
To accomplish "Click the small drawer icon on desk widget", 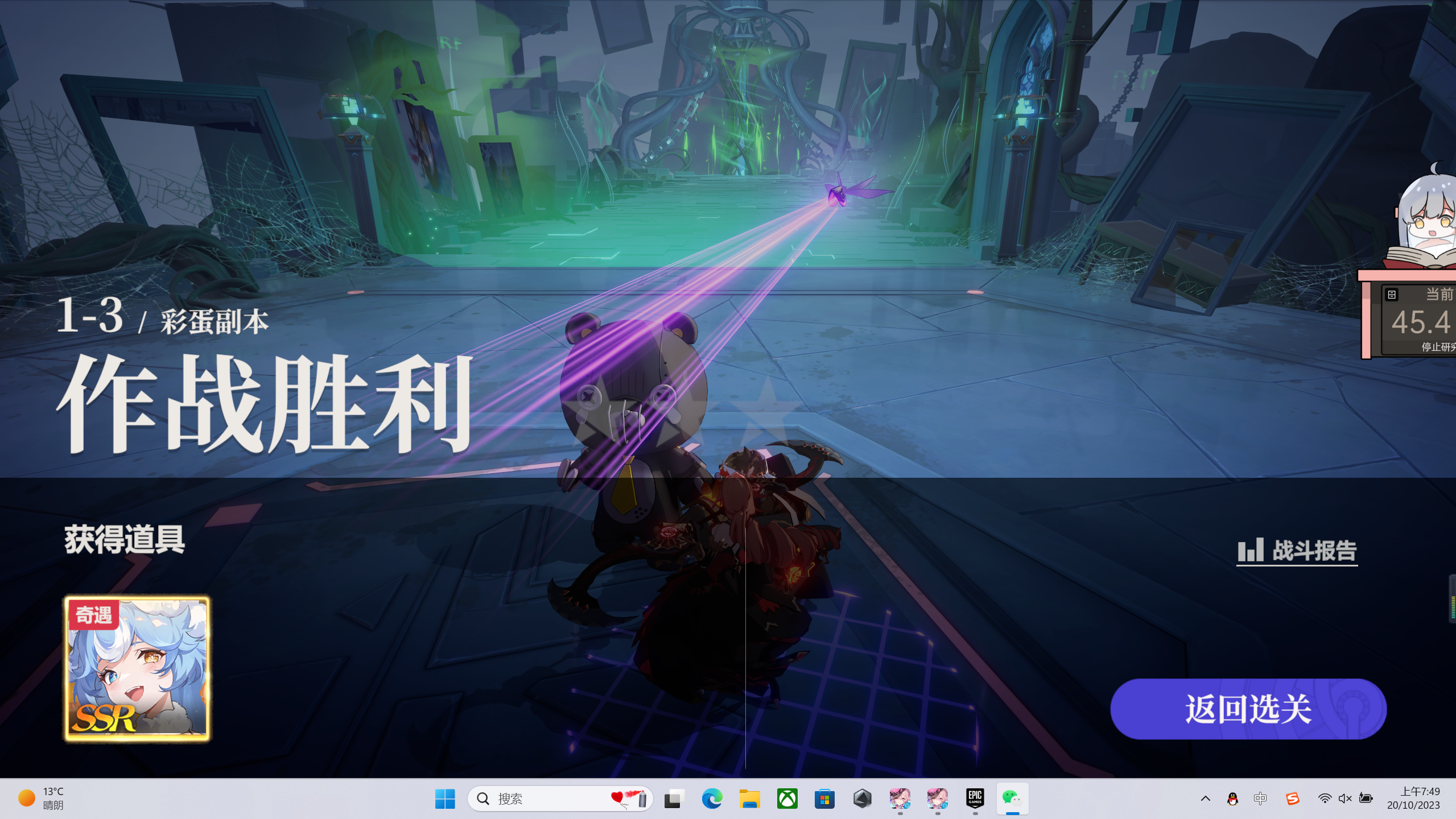I will [1392, 295].
